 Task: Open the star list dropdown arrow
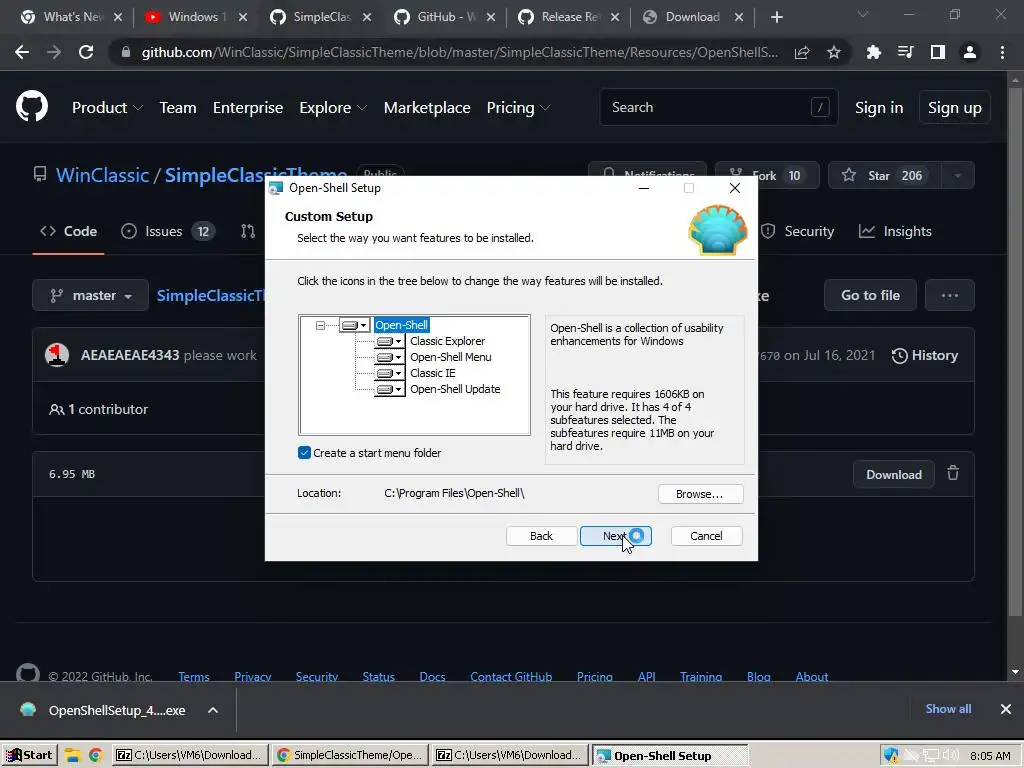coord(958,175)
